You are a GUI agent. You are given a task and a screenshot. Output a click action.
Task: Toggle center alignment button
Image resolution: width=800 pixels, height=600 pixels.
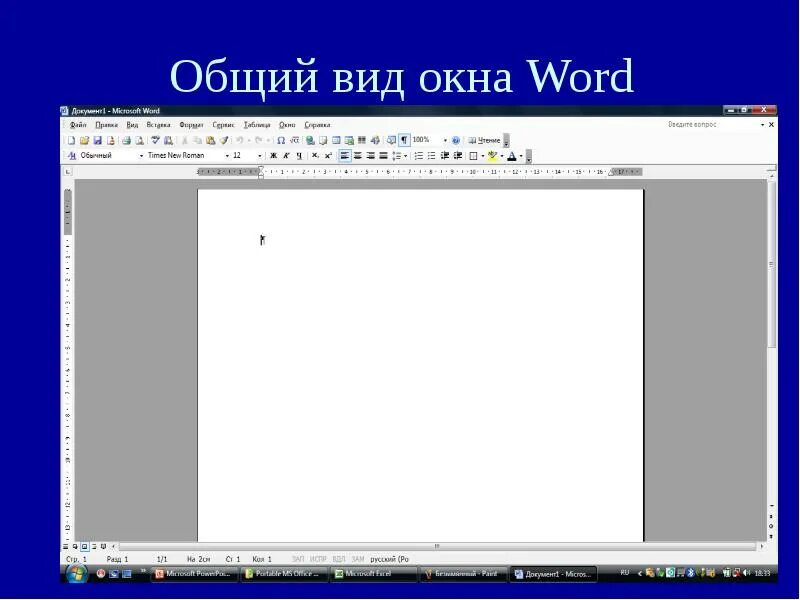[x=358, y=156]
